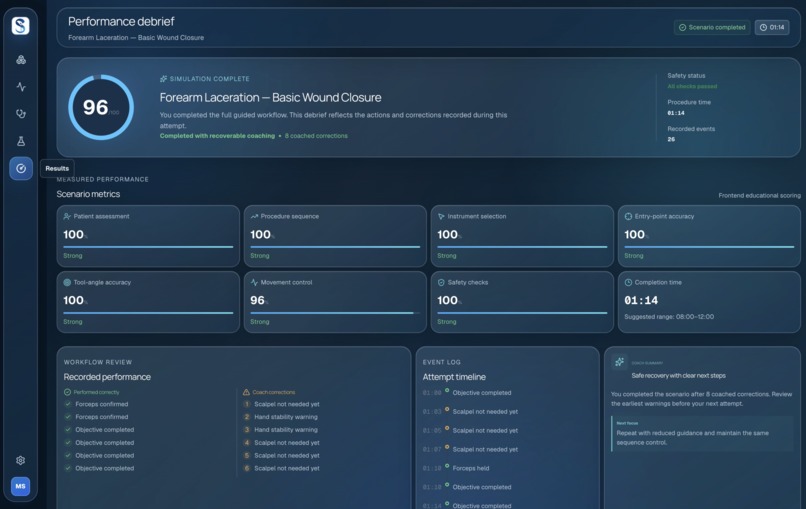The image size is (806, 509).
Task: Click the circular 96 score gauge
Action: click(x=101, y=107)
